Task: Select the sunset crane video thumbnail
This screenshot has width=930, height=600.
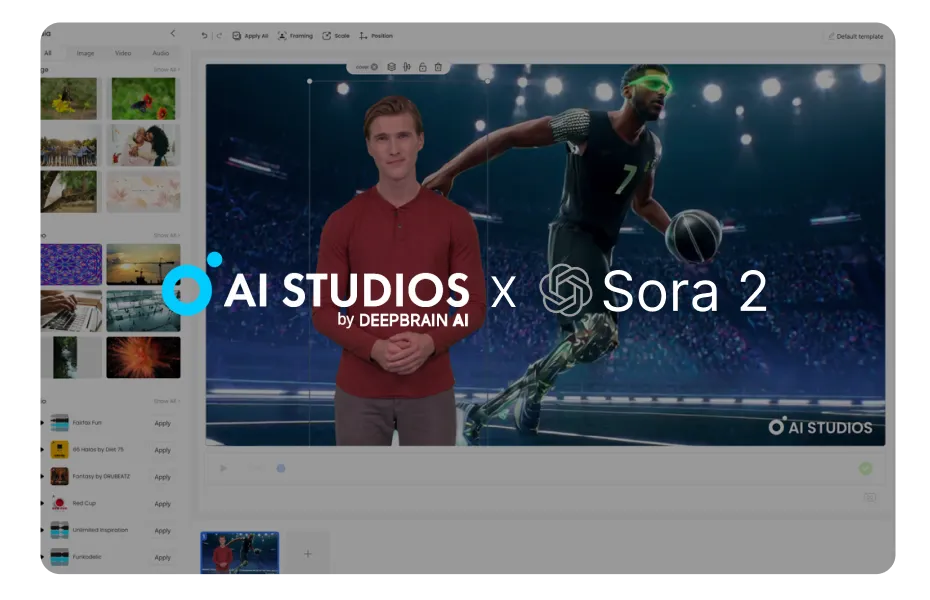Action: click(x=144, y=264)
